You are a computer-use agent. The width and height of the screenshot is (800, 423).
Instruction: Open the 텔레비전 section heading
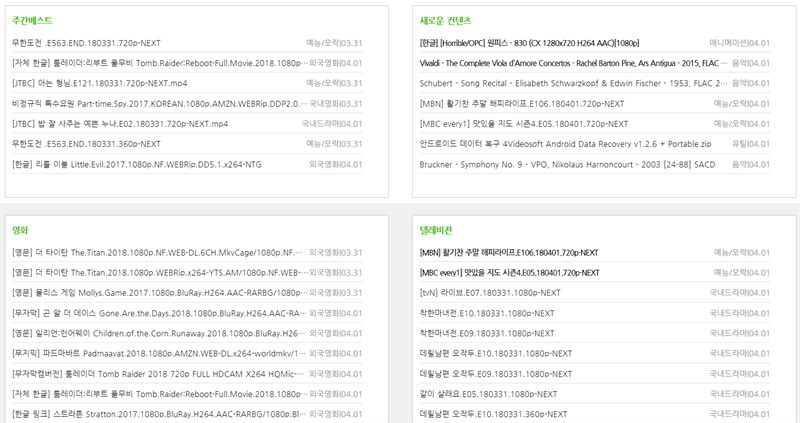(x=436, y=230)
